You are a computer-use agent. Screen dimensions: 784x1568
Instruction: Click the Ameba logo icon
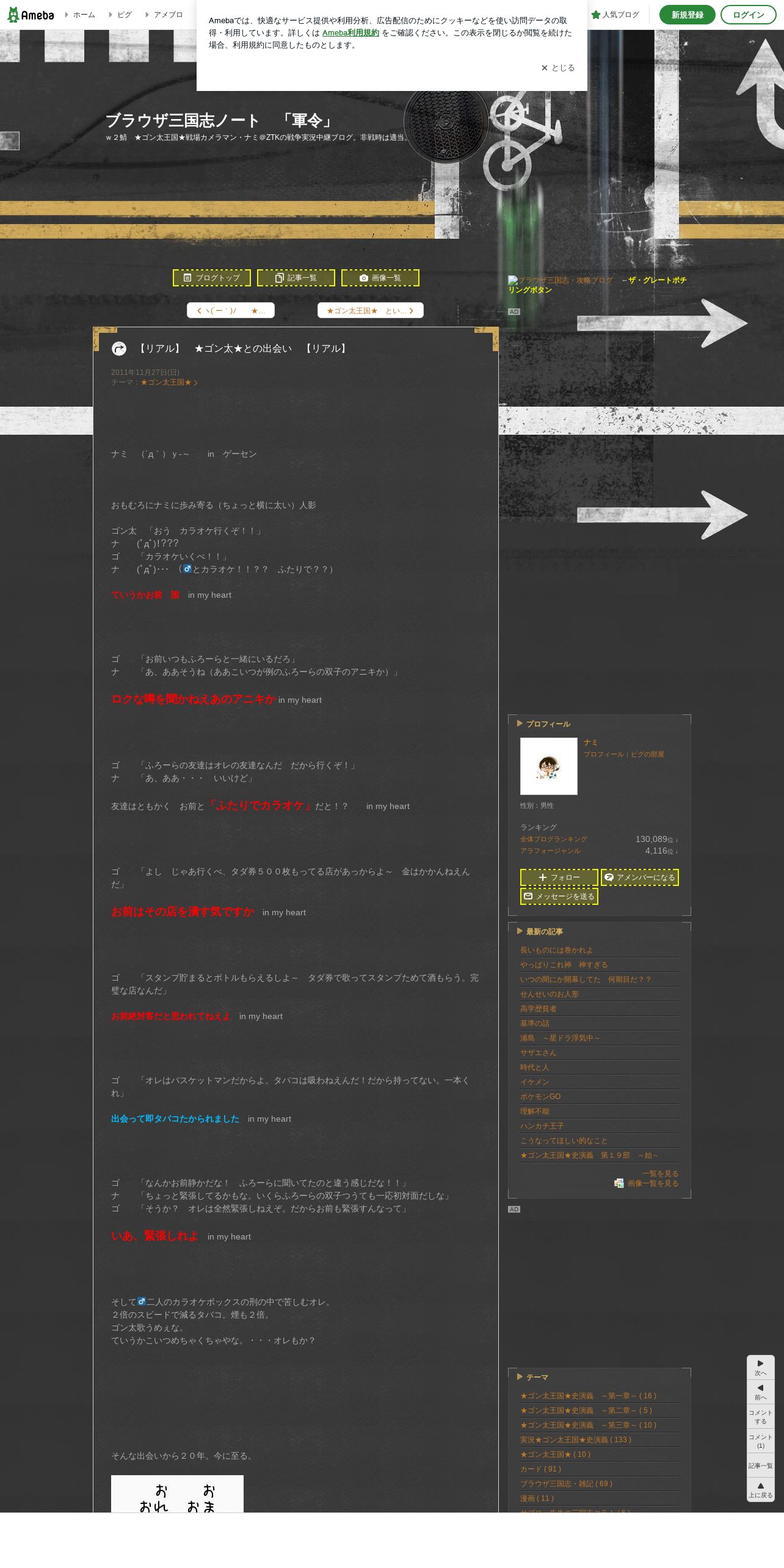31,15
